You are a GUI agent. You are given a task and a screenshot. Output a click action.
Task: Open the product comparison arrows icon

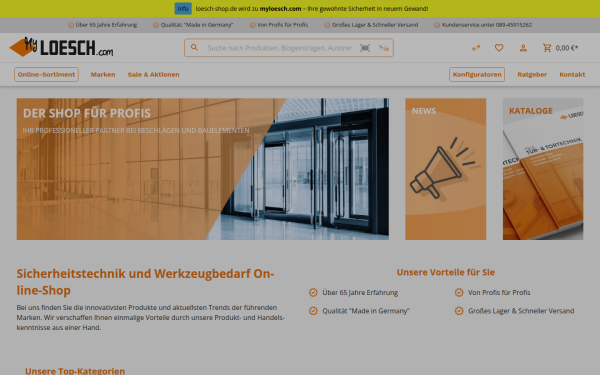[x=476, y=48]
